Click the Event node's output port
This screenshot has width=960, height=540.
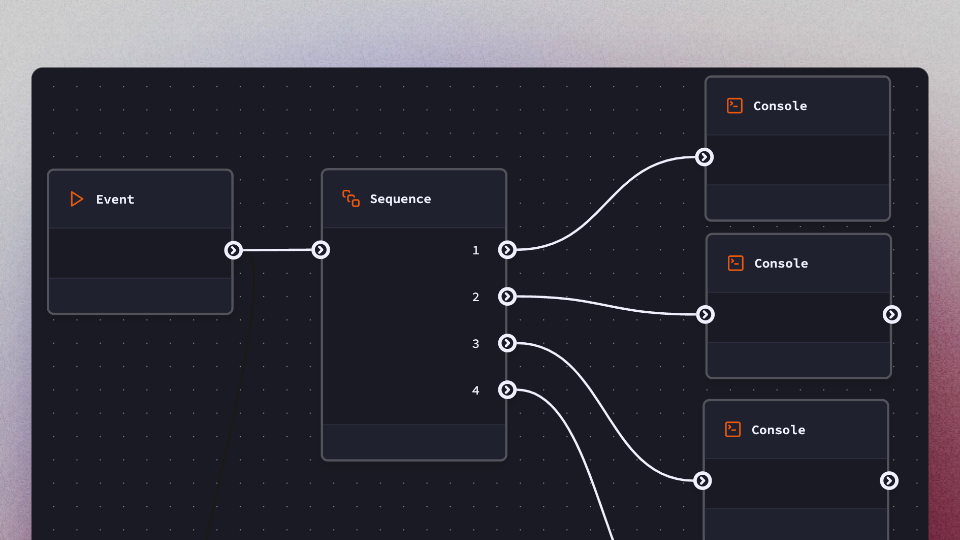coord(233,250)
